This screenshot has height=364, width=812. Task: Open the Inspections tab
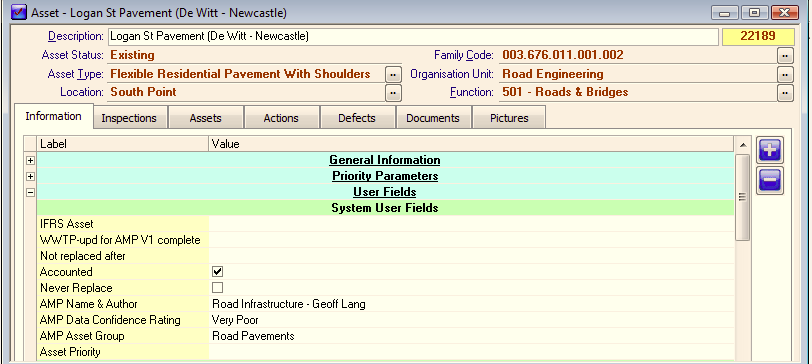(x=129, y=118)
